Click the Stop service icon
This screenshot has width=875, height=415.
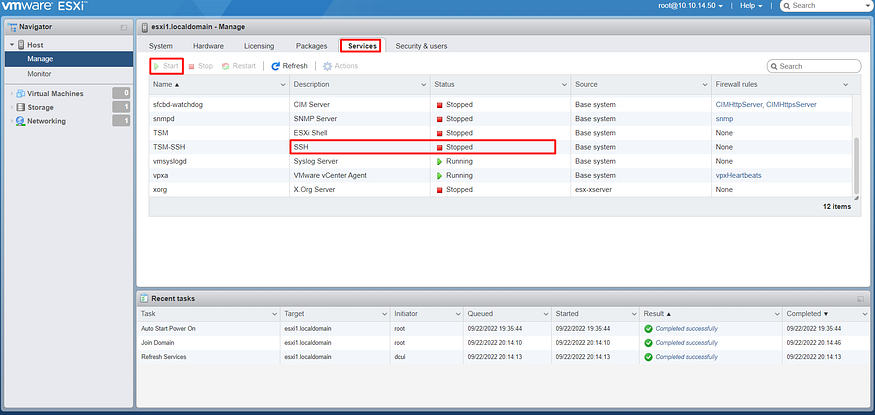point(191,66)
